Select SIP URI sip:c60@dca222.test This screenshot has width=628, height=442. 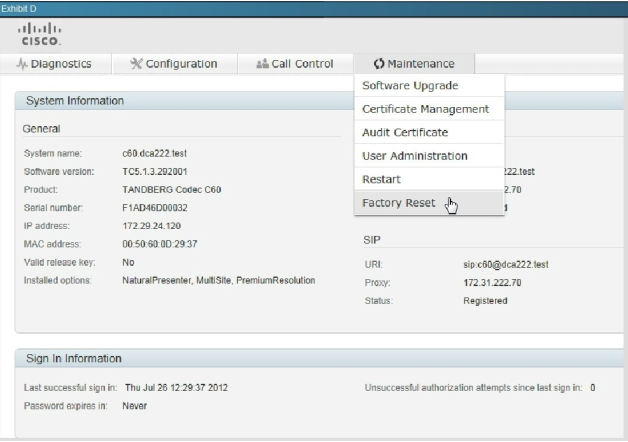click(x=506, y=265)
